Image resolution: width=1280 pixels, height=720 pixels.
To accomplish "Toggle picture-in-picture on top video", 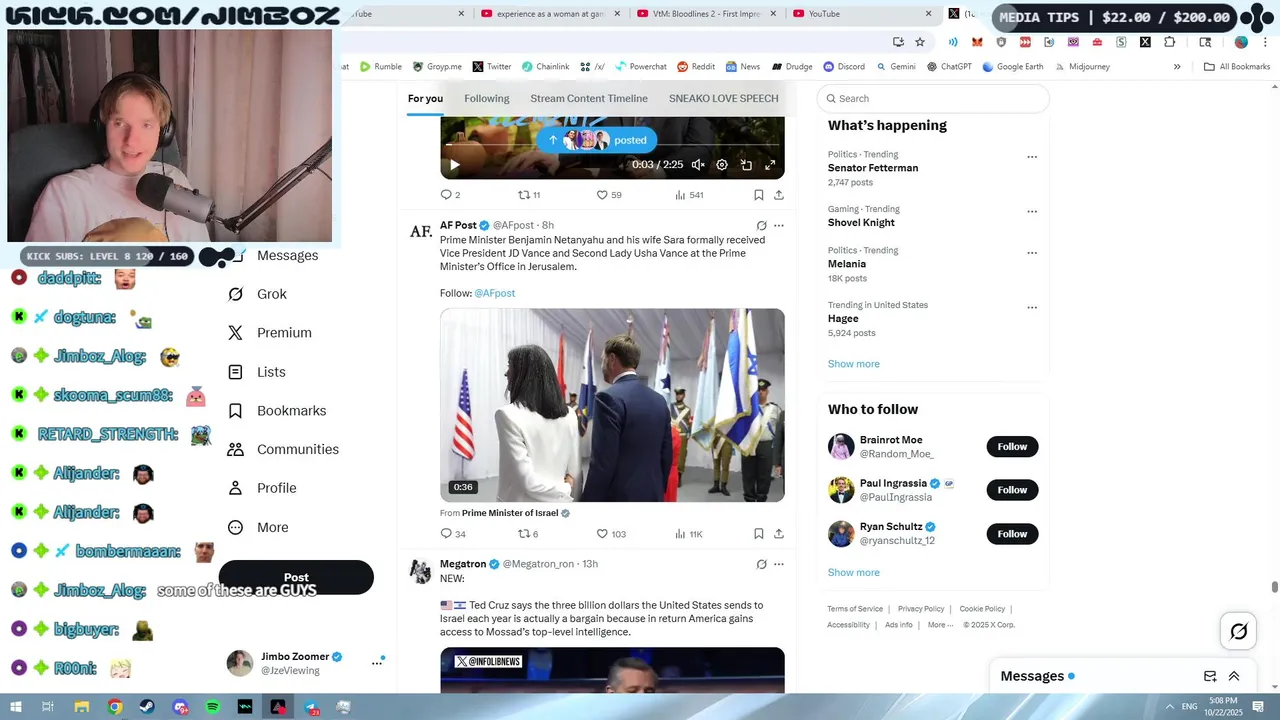I will tap(746, 165).
